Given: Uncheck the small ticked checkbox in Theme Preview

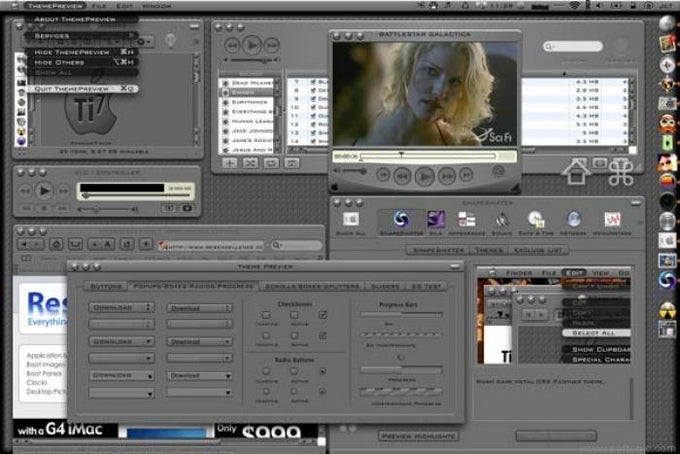Looking at the screenshot, I should 322,335.
